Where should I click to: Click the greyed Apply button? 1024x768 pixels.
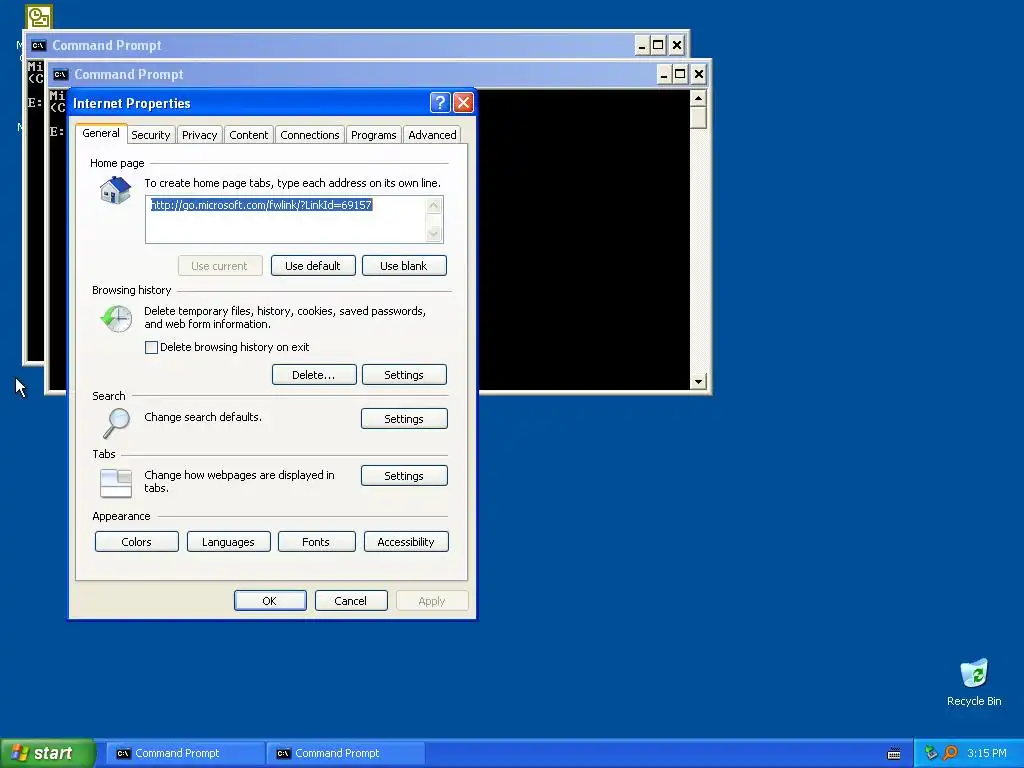click(x=432, y=601)
